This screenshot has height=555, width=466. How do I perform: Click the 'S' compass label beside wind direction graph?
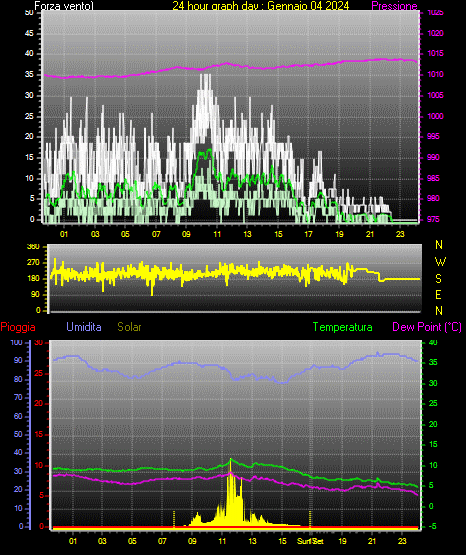coord(438,279)
